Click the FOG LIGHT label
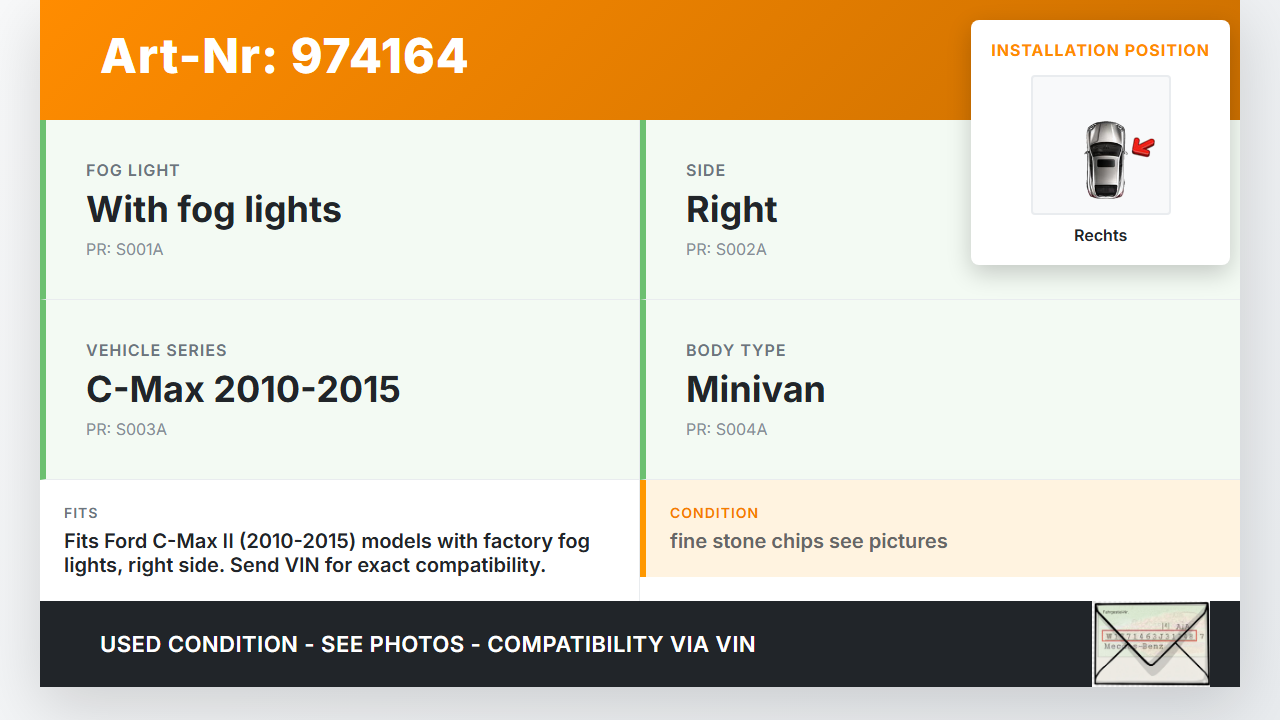 pos(133,171)
